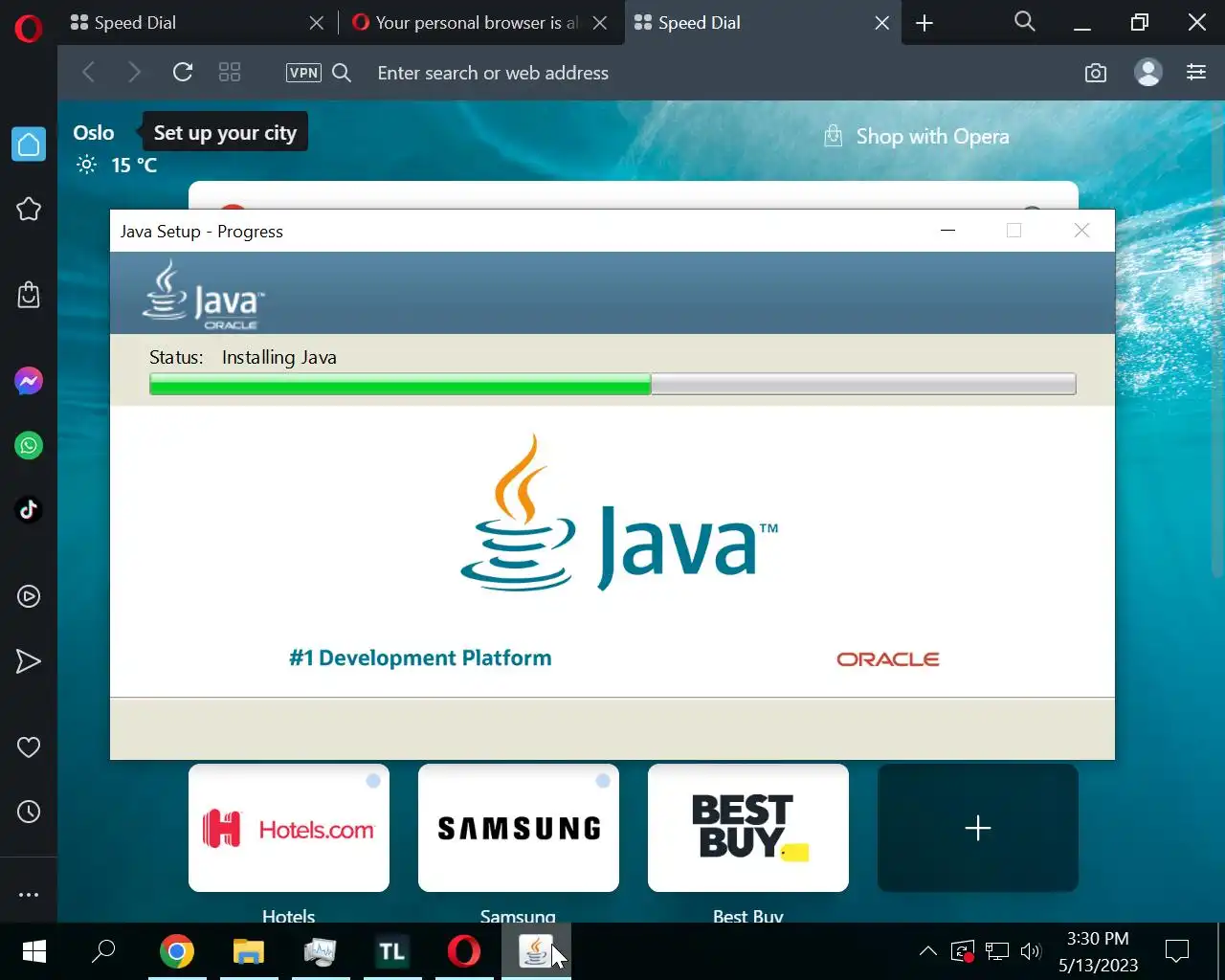Close the first Speed Dial tab

point(317,23)
